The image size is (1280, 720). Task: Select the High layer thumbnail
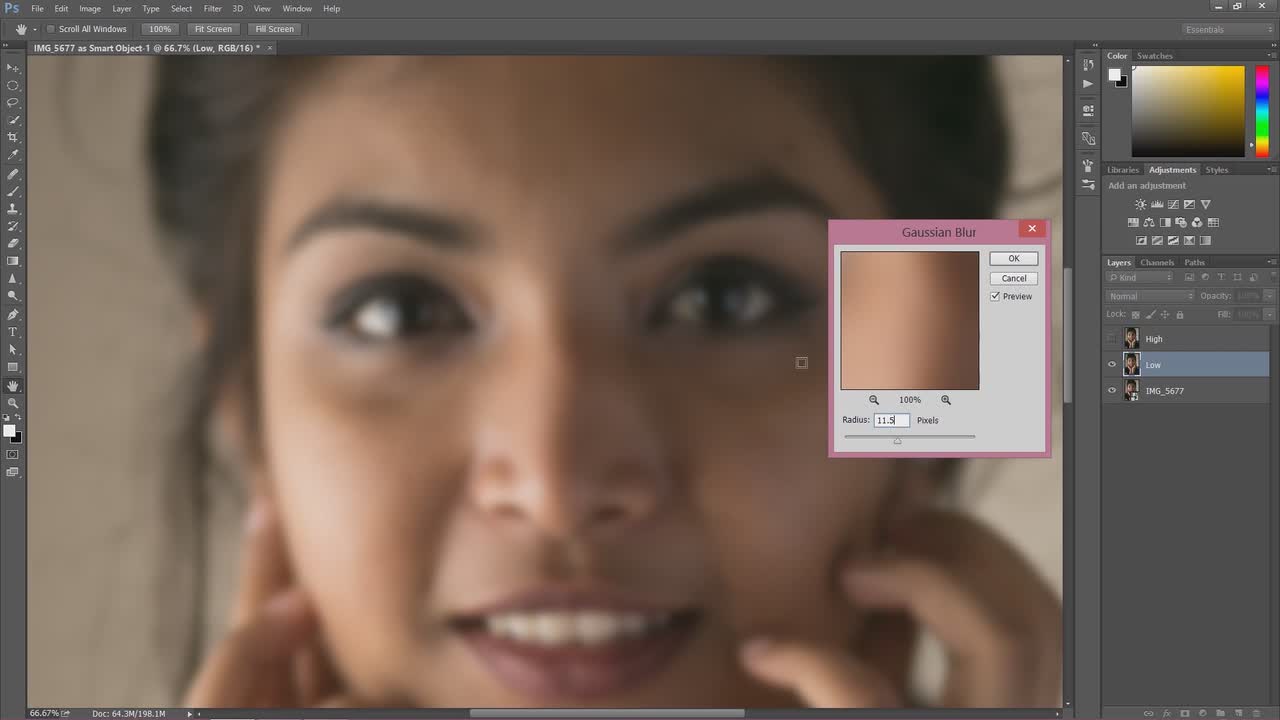coord(1131,339)
